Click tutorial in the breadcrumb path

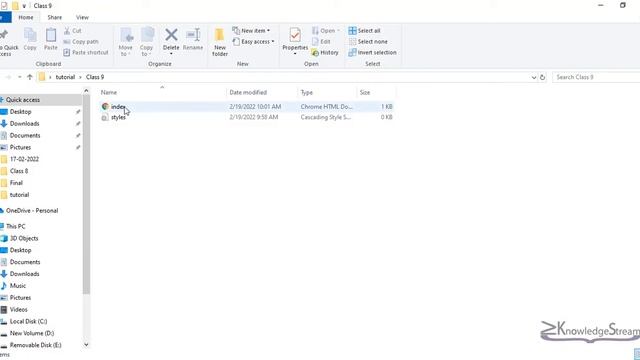click(x=65, y=77)
